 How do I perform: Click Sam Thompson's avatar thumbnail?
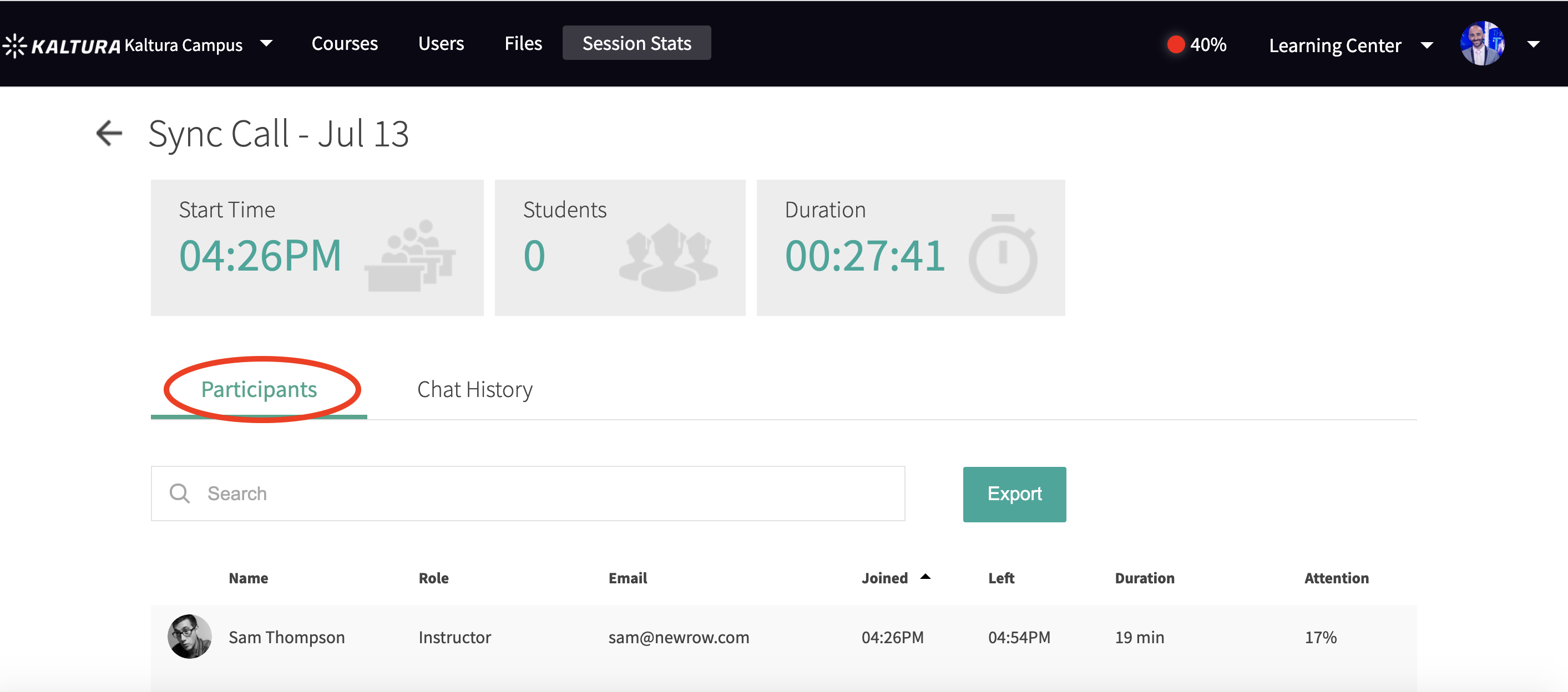[x=190, y=636]
